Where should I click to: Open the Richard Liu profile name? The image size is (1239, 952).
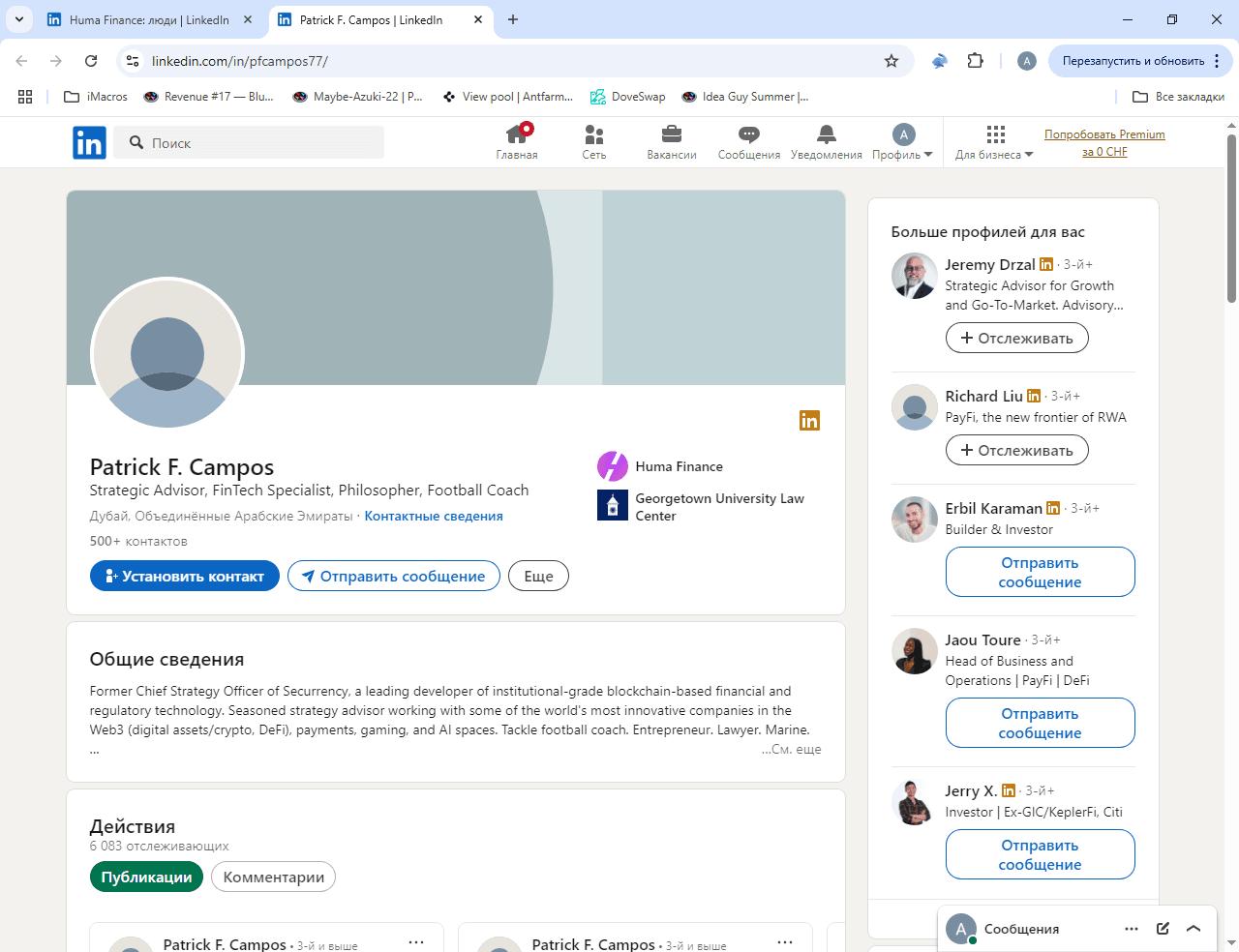click(983, 396)
